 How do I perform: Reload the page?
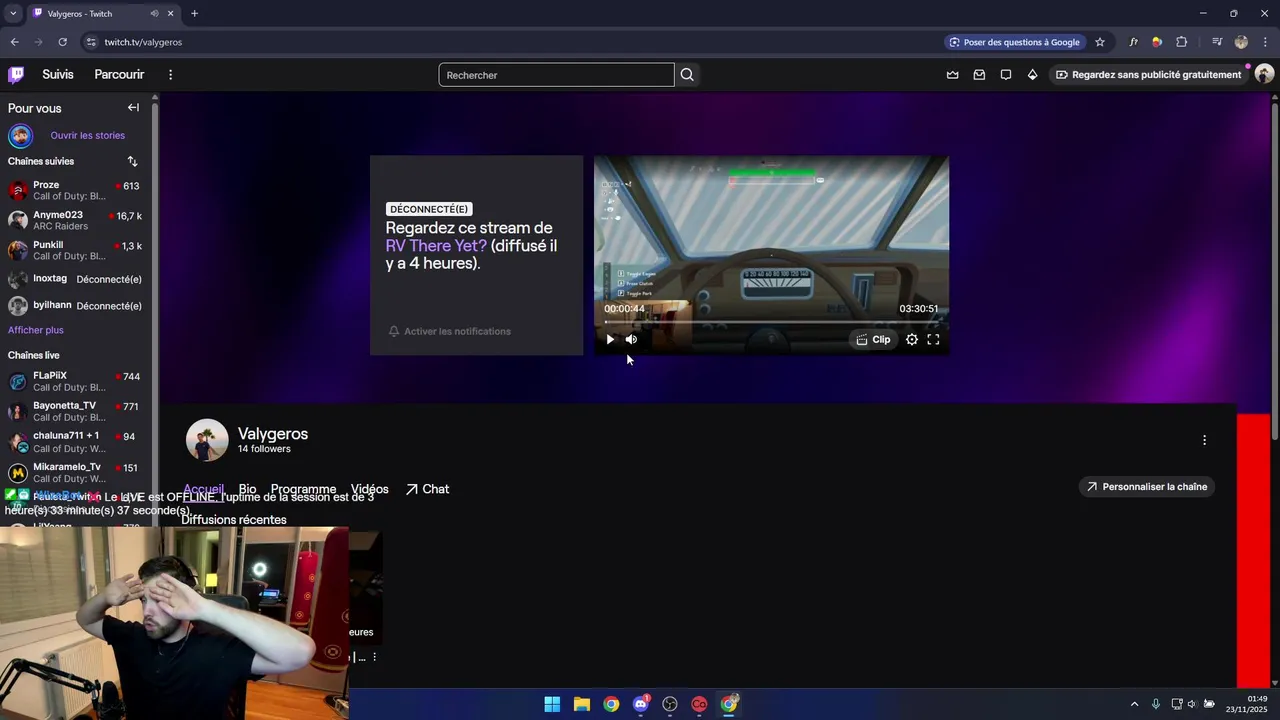pos(62,42)
